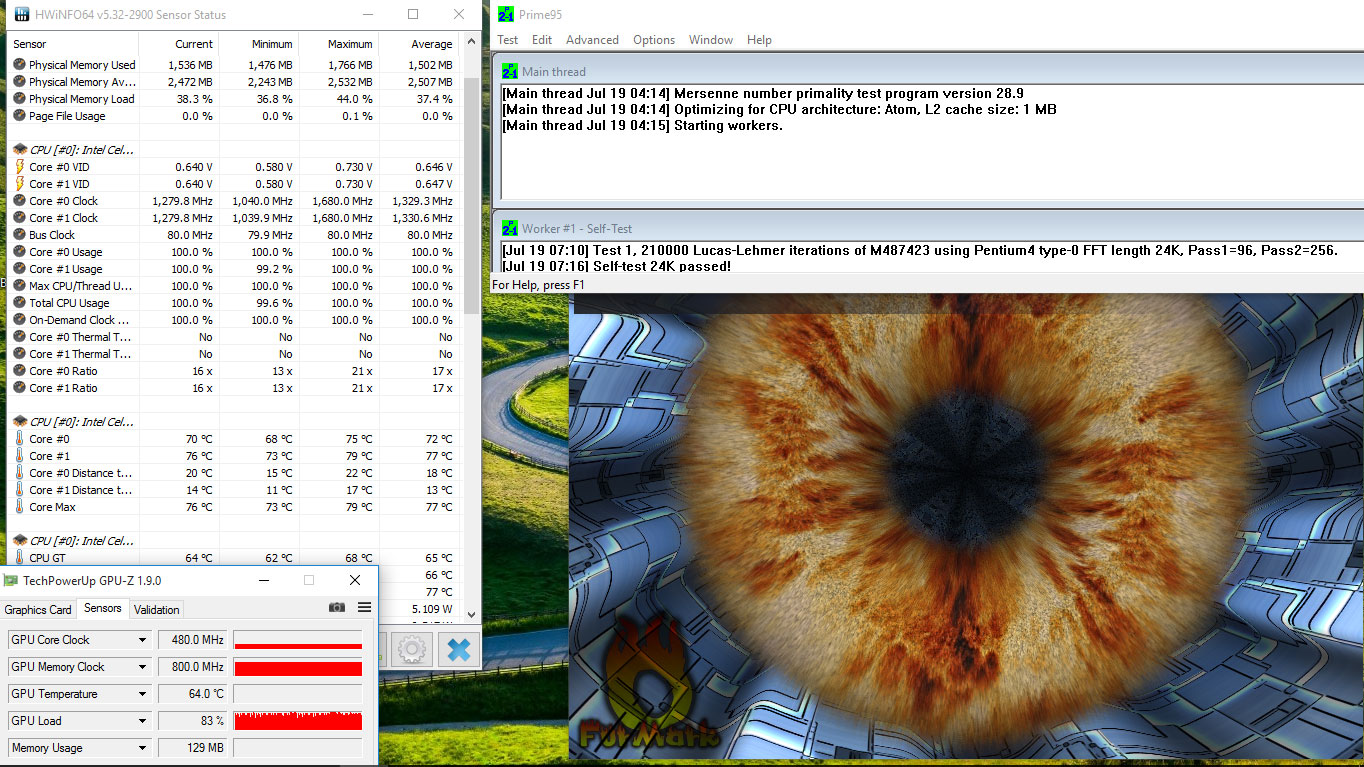Click the 480.0 MHz GPU Core Clock value
Viewport: 1364px width, 767px height.
coord(193,640)
